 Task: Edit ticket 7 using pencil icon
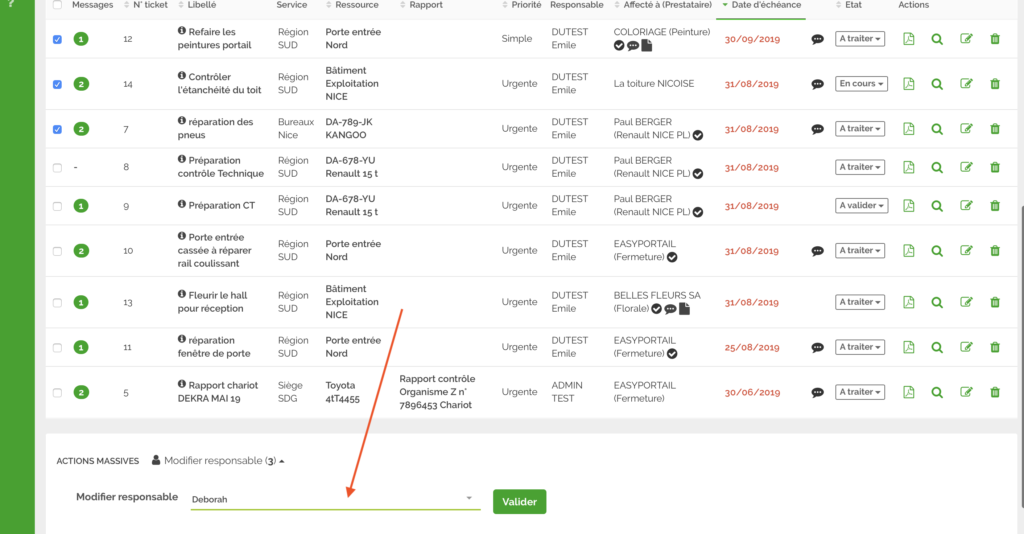(966, 129)
